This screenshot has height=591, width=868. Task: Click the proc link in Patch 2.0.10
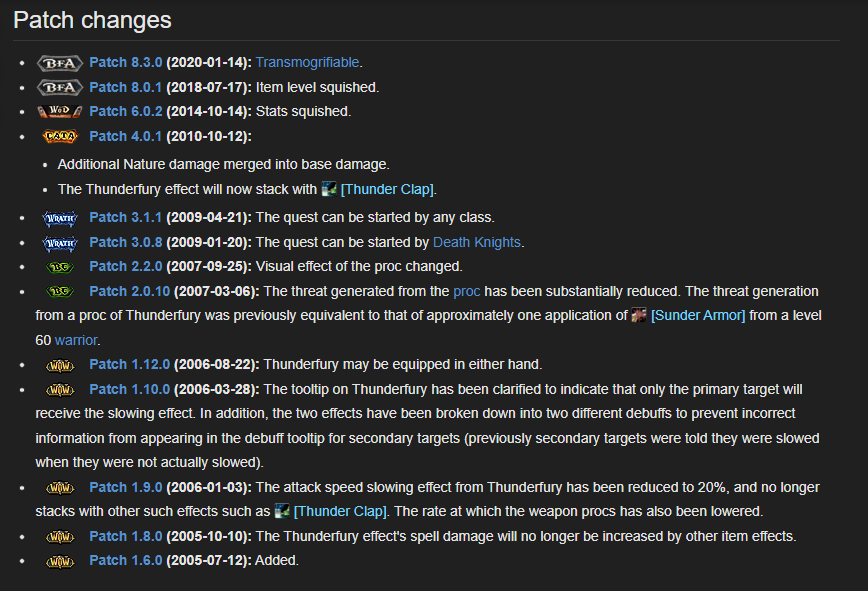click(x=467, y=291)
